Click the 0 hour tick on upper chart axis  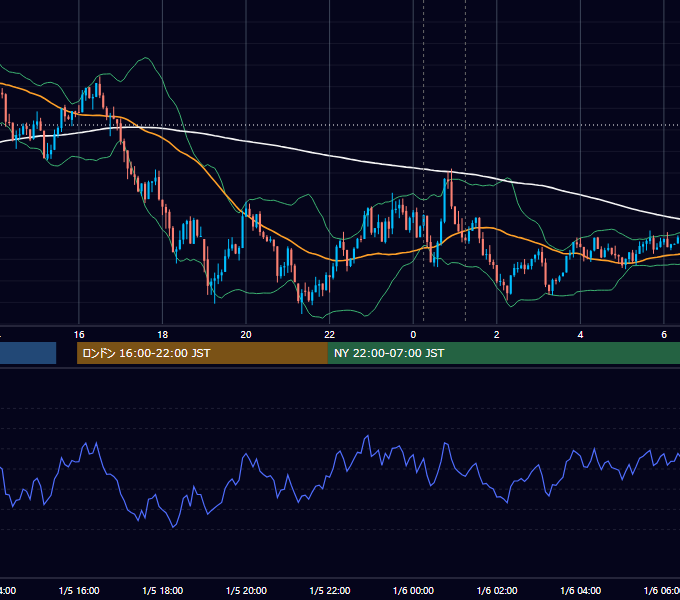point(413,335)
